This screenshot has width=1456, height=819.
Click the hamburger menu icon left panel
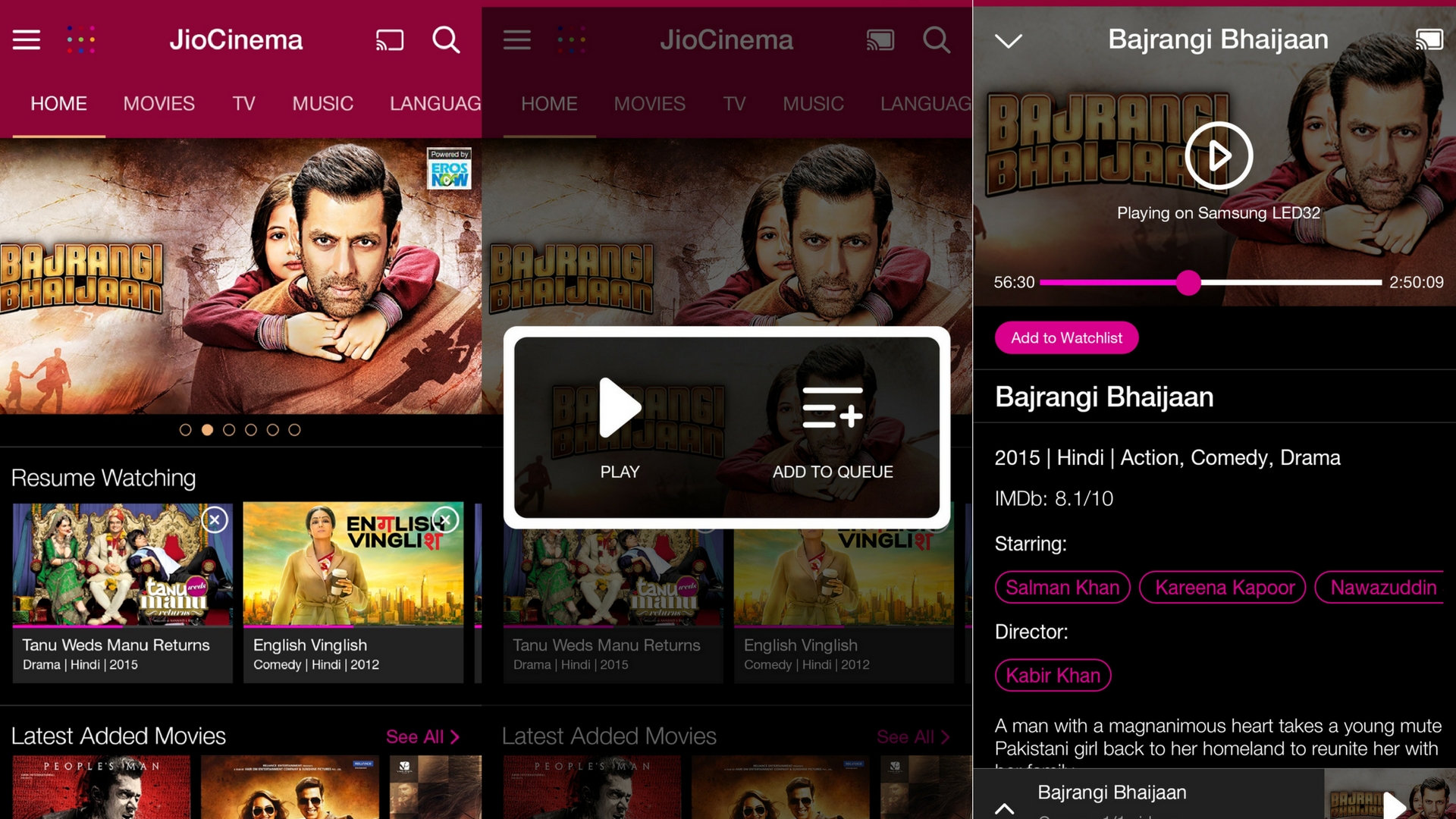(26, 40)
